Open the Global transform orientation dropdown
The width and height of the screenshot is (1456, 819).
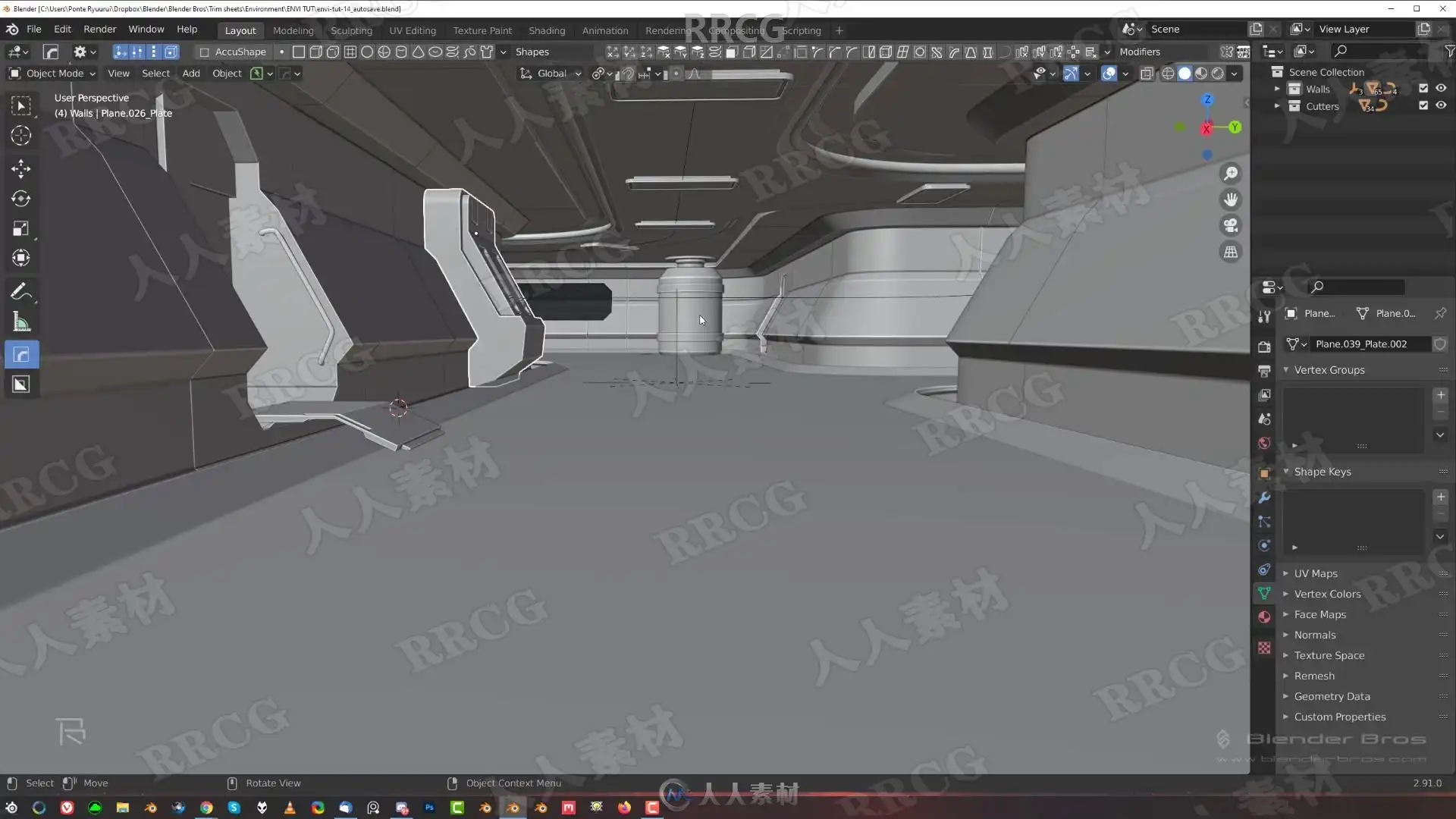(x=551, y=74)
